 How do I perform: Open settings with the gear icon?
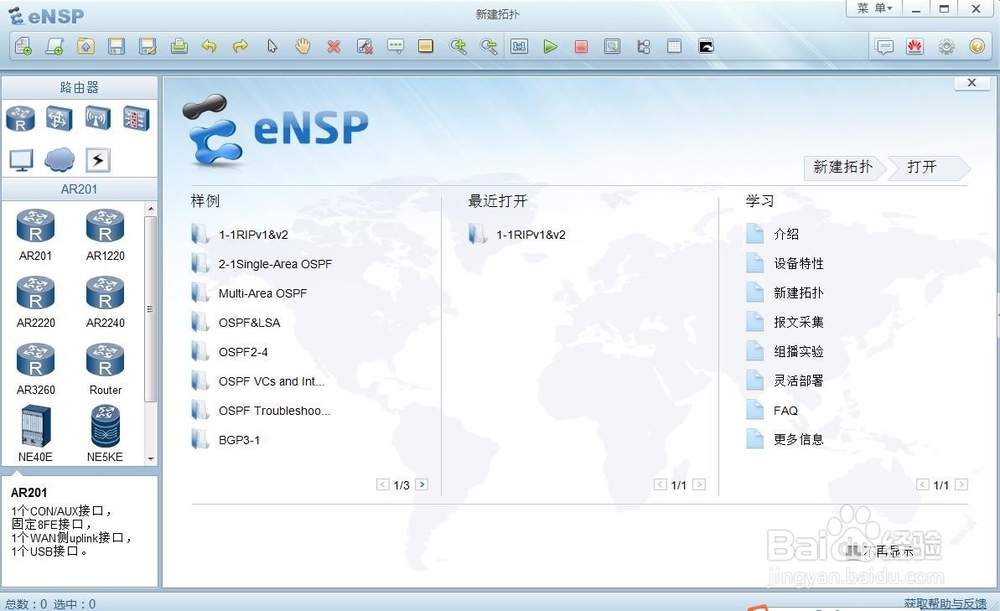click(946, 47)
